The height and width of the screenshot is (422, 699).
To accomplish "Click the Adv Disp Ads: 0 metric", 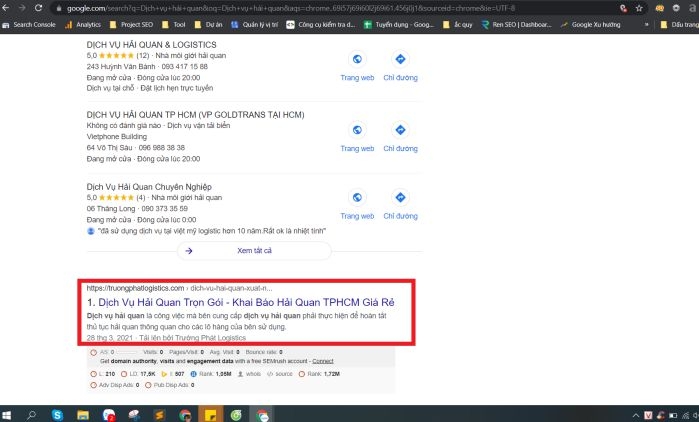I will (x=115, y=385).
